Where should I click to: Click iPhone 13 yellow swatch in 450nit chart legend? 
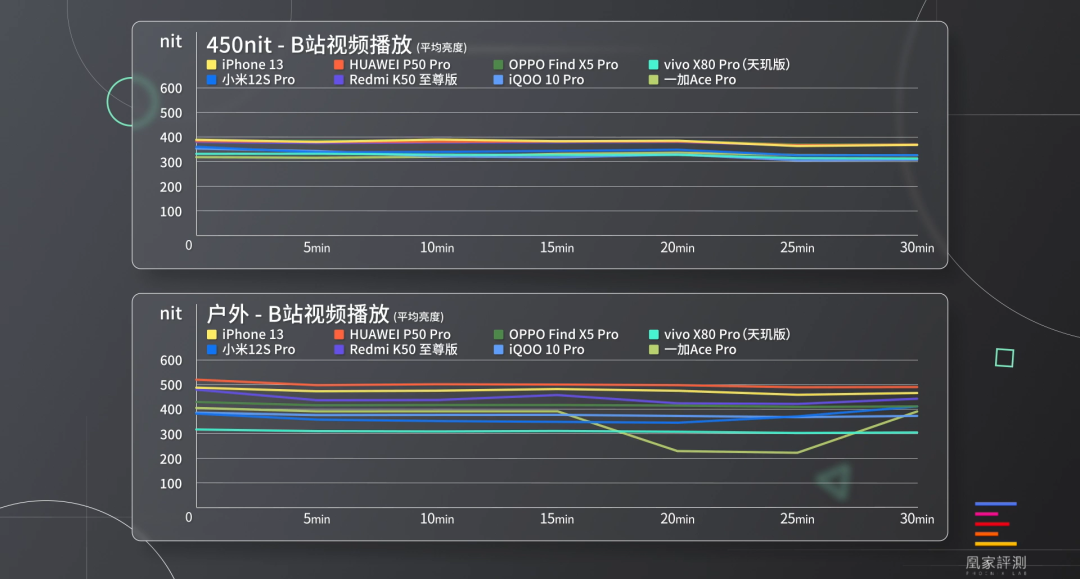pyautogui.click(x=211, y=65)
